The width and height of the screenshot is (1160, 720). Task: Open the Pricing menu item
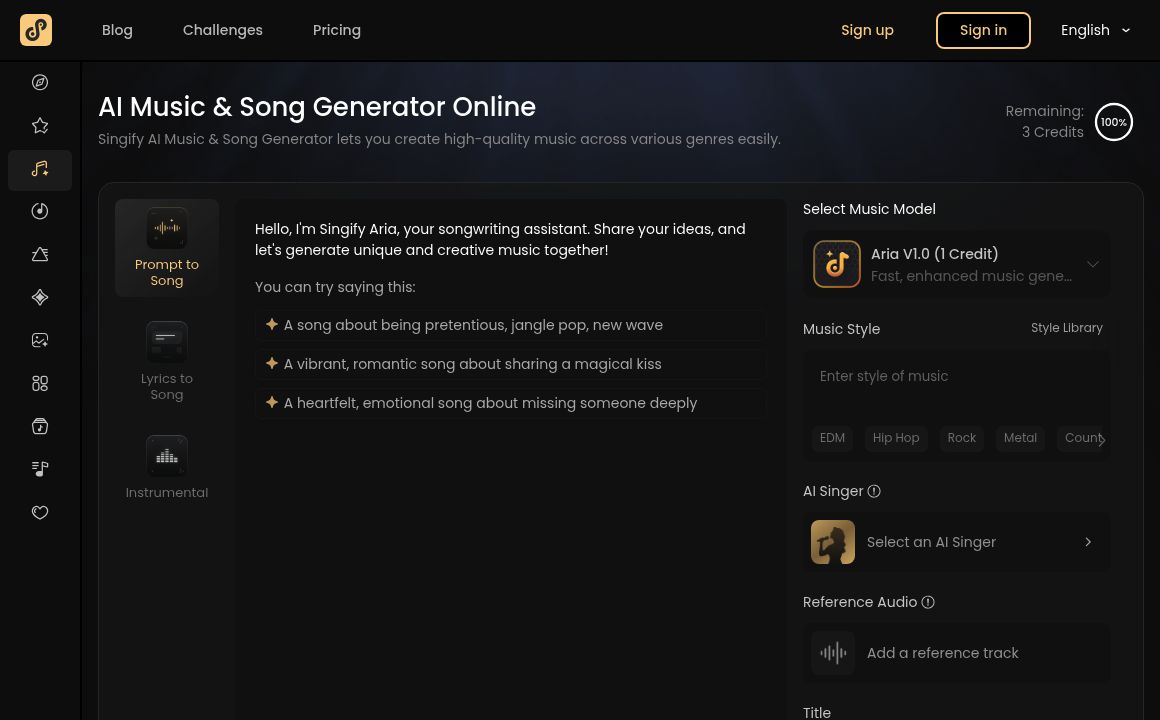coord(337,30)
